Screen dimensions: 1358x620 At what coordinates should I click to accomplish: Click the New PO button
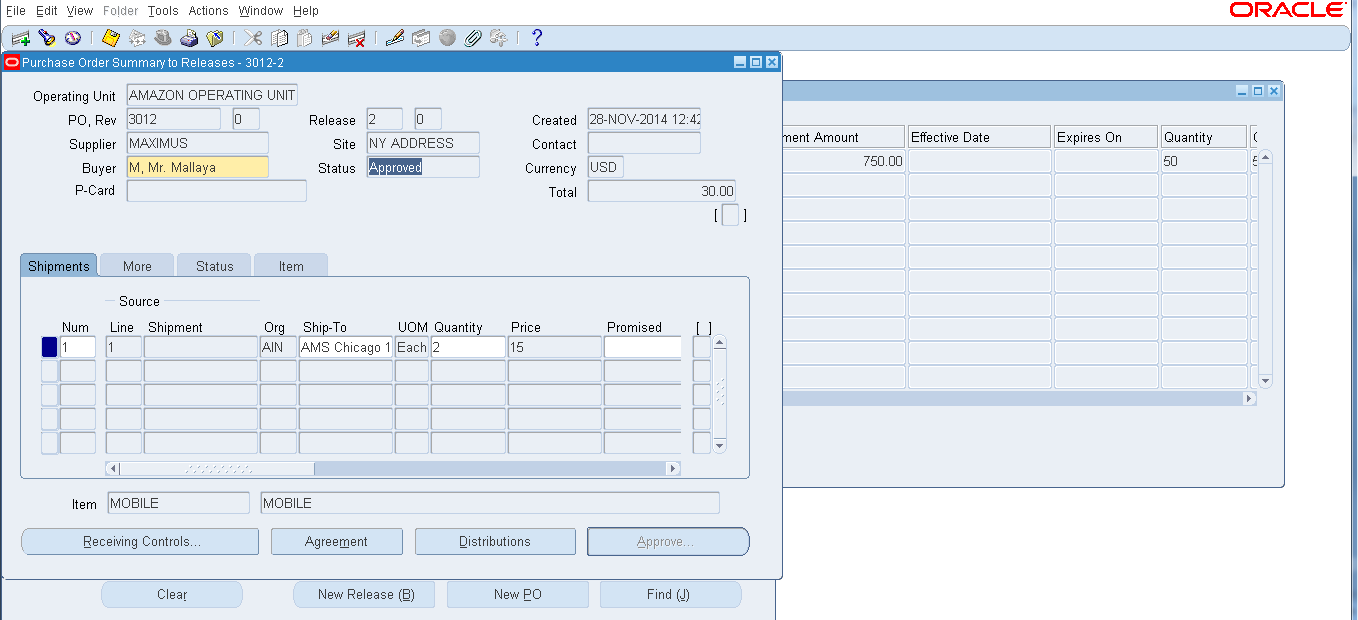(518, 595)
